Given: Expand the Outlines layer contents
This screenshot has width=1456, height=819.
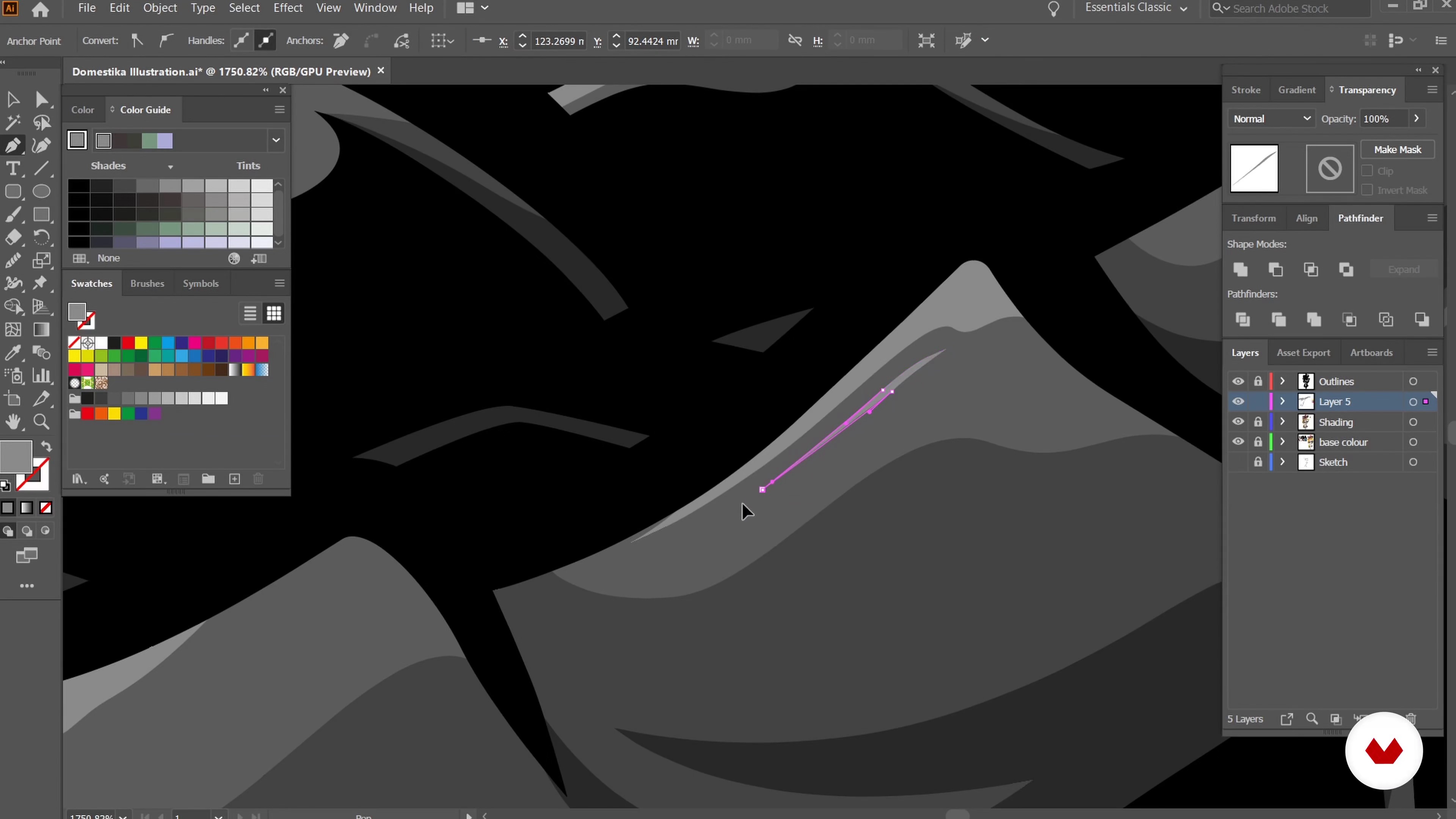Looking at the screenshot, I should (1282, 381).
